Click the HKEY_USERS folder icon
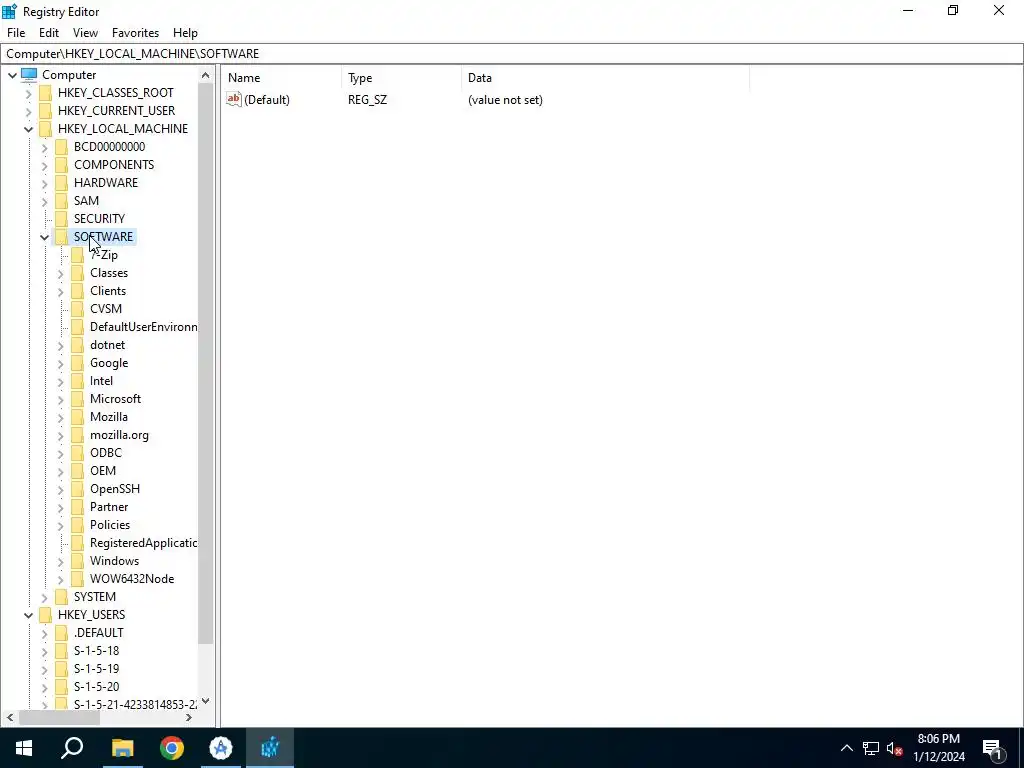 click(45, 615)
